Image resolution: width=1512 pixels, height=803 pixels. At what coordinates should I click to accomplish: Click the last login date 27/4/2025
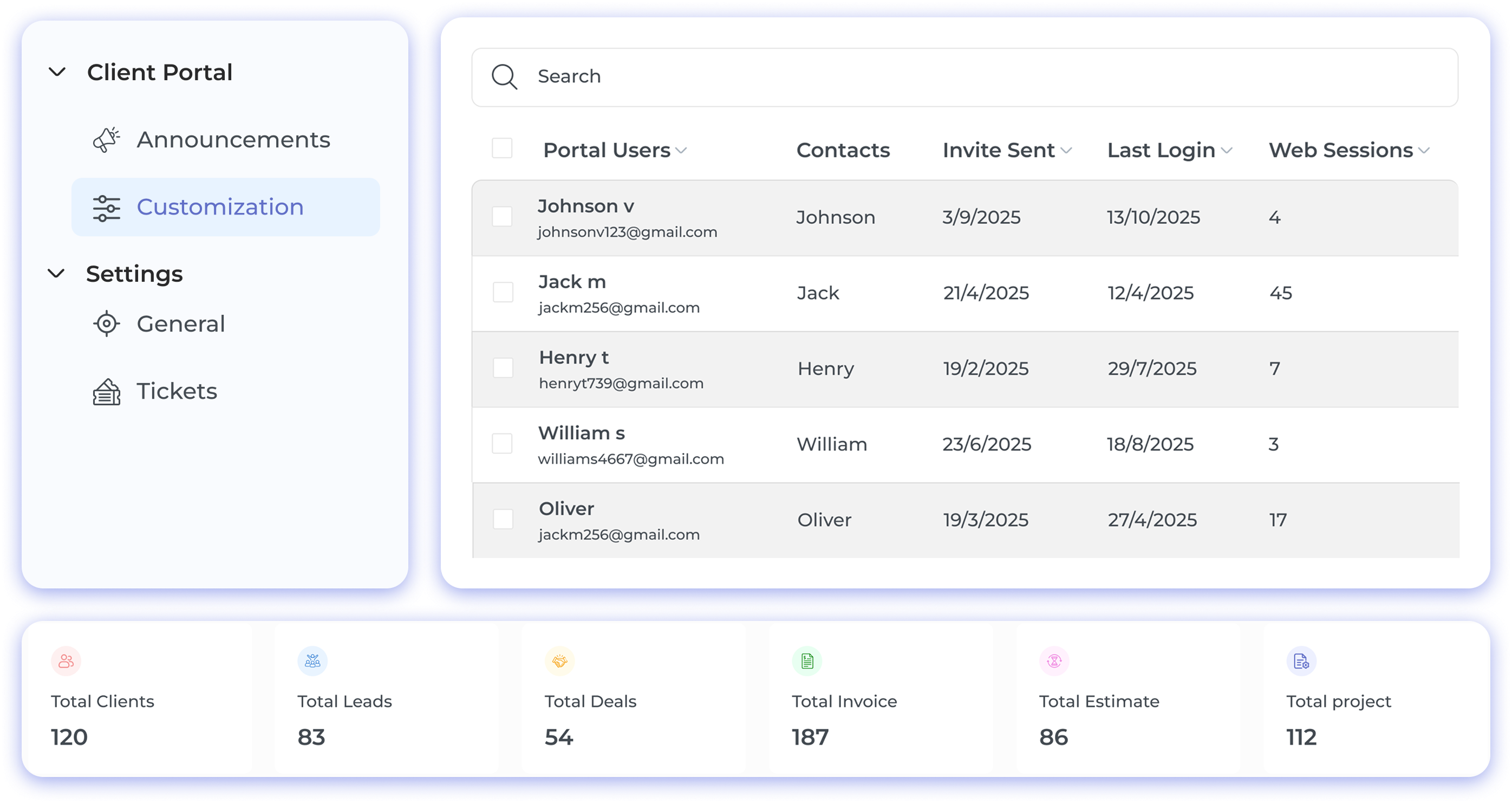(x=1152, y=521)
